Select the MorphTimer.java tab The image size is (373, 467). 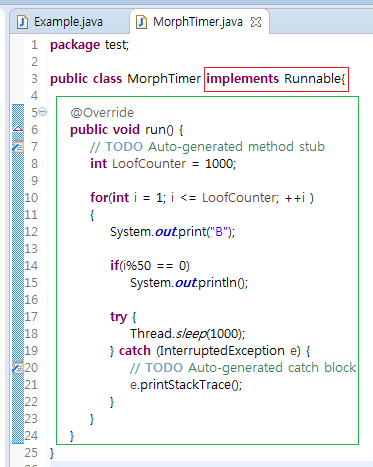click(198, 22)
